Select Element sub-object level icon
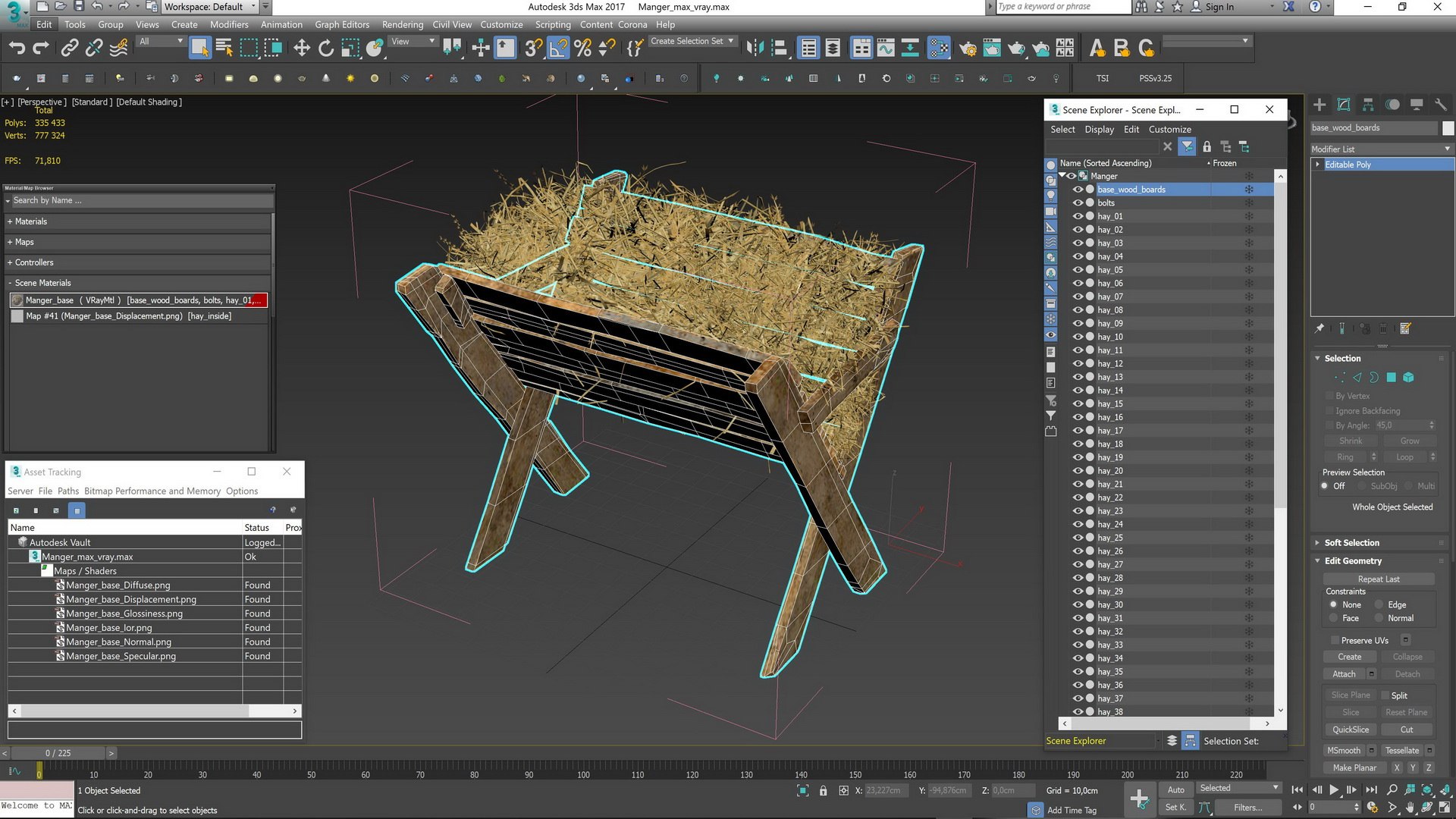This screenshot has height=819, width=1456. click(1408, 377)
